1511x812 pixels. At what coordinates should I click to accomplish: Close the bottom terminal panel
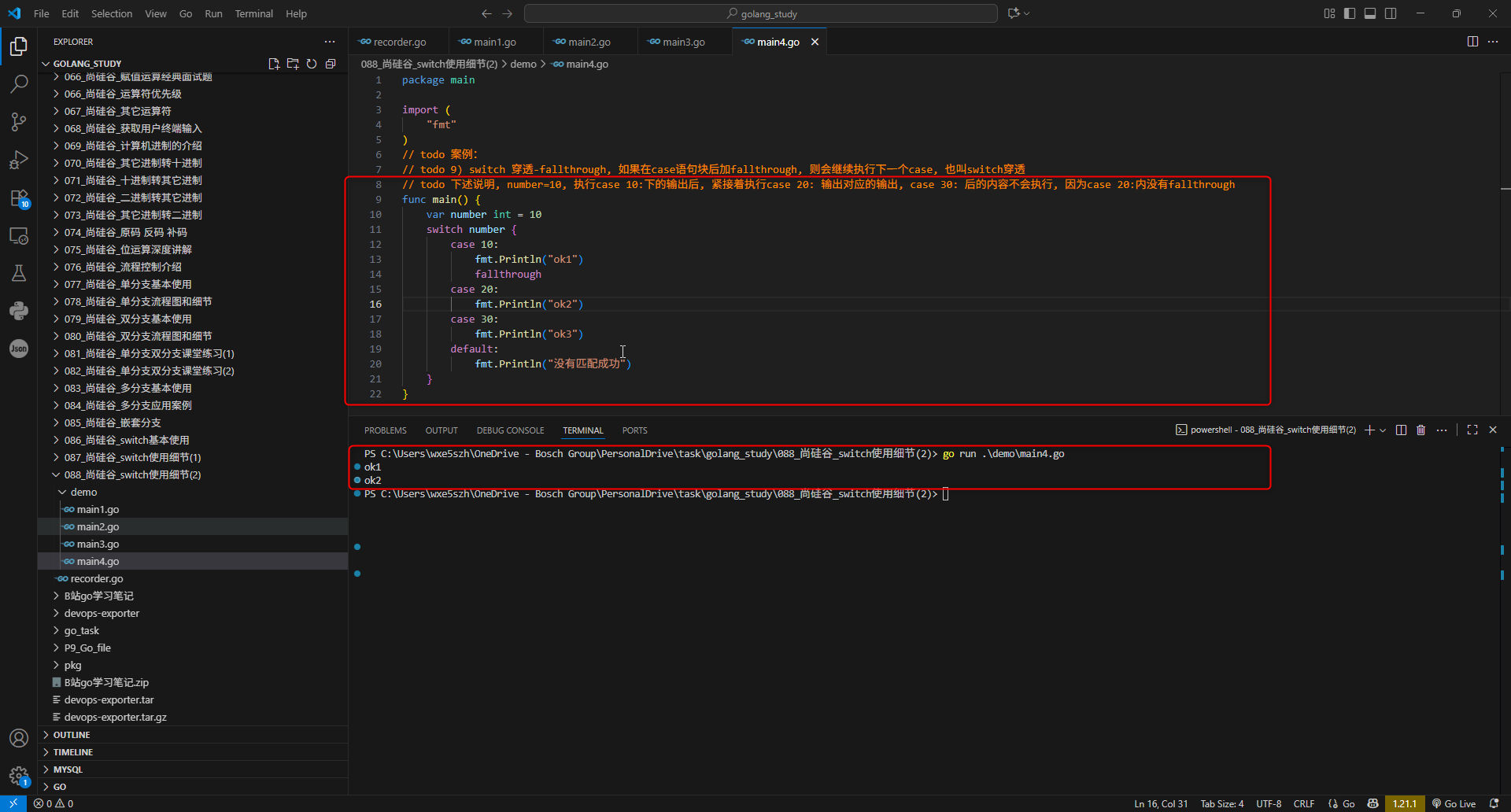[1493, 430]
